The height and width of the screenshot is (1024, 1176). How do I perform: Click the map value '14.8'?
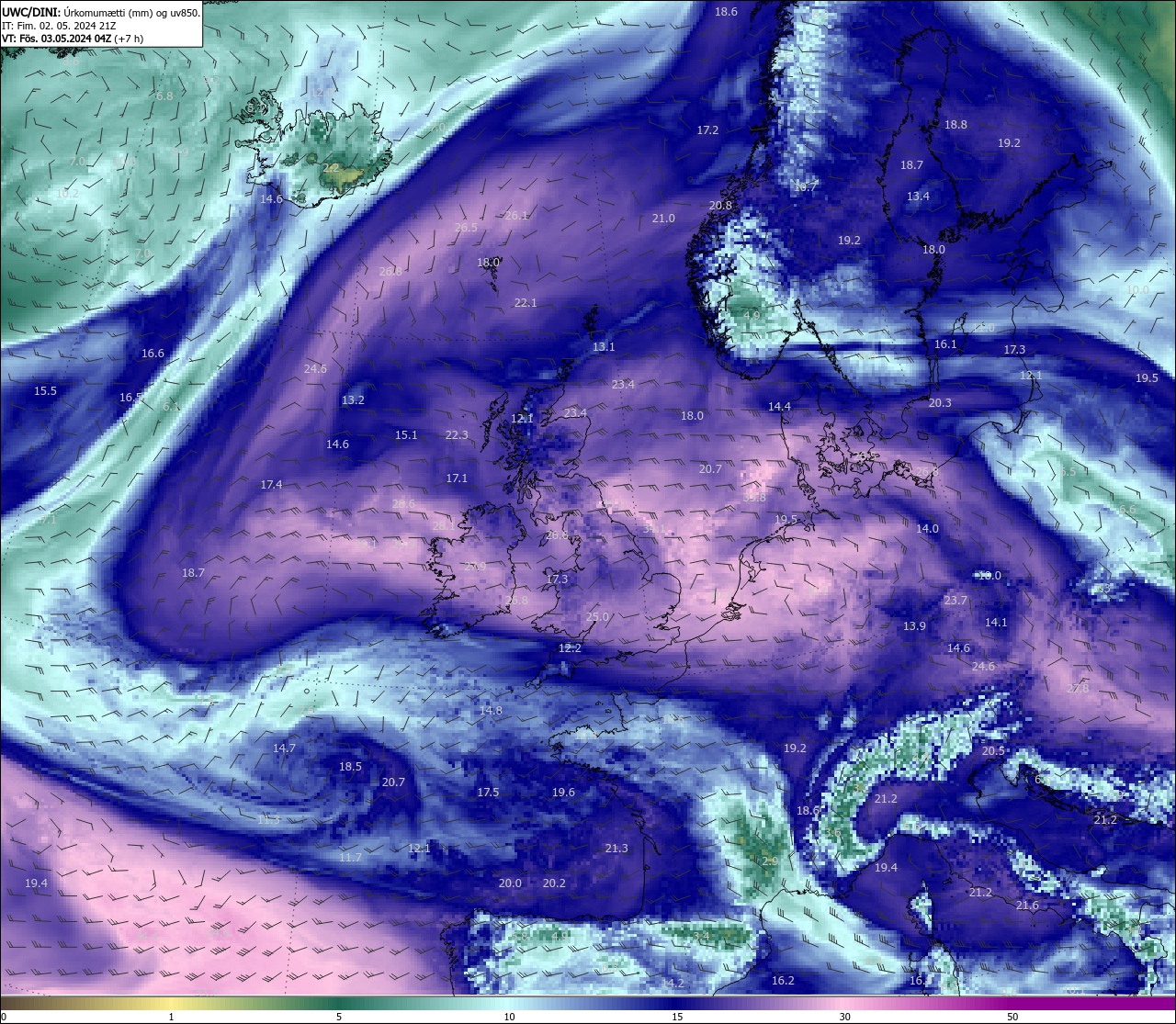[491, 710]
